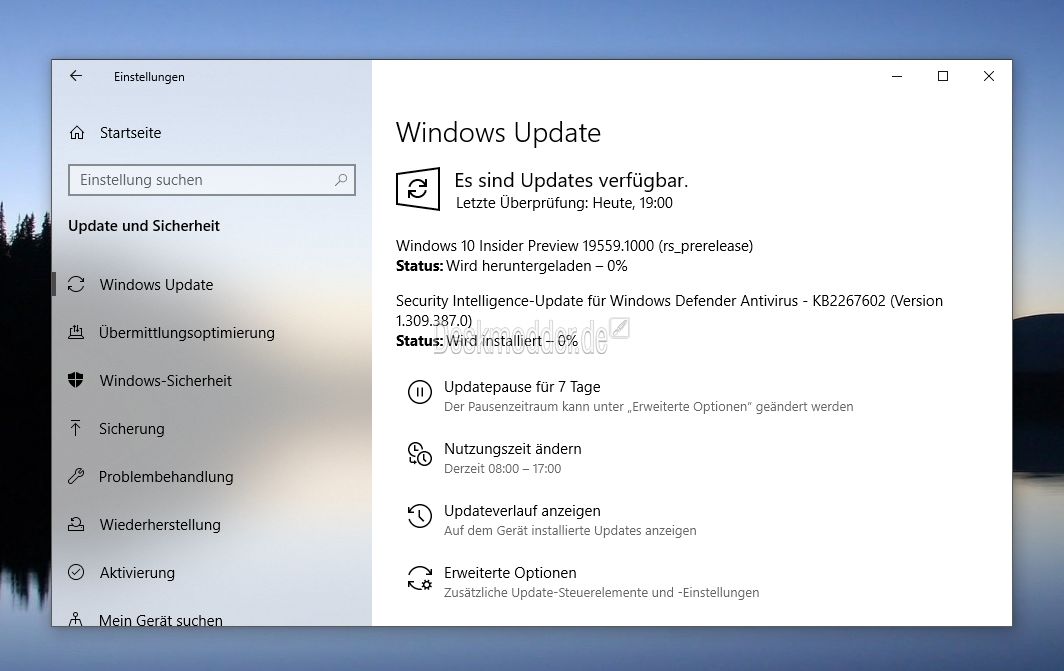Click the Windows Update page heading
Image resolution: width=1064 pixels, height=671 pixels.
pos(498,132)
